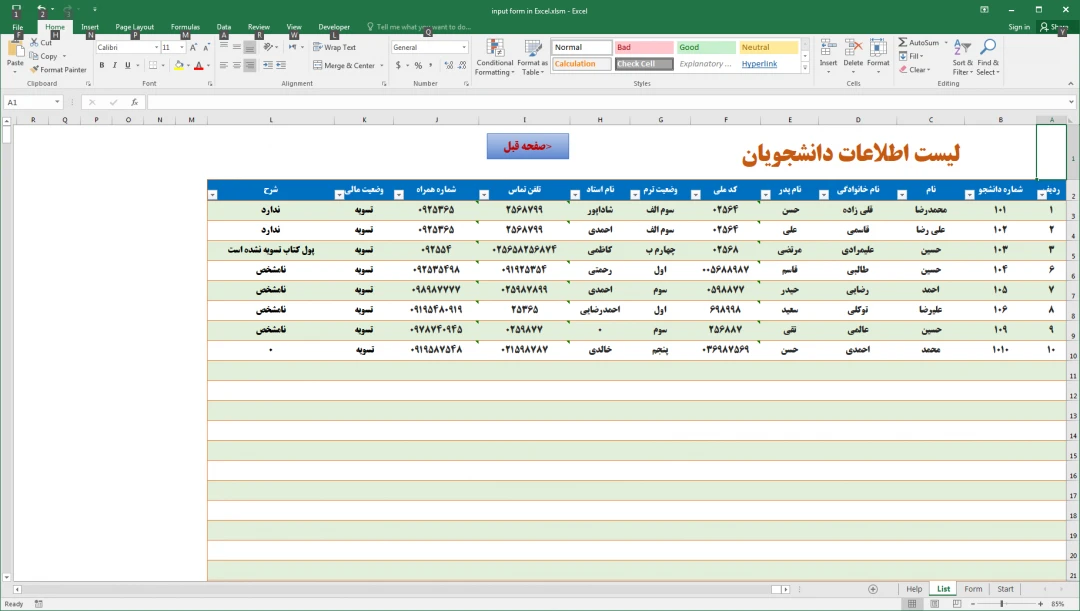Open filter dropdown for نام استاد column
The height and width of the screenshot is (611, 1080).
tap(575, 195)
